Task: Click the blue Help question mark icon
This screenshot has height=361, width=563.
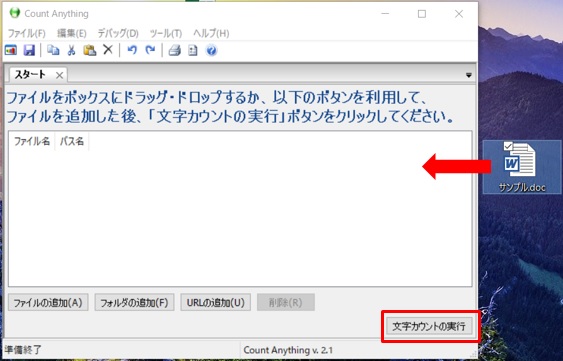Action: (211, 50)
